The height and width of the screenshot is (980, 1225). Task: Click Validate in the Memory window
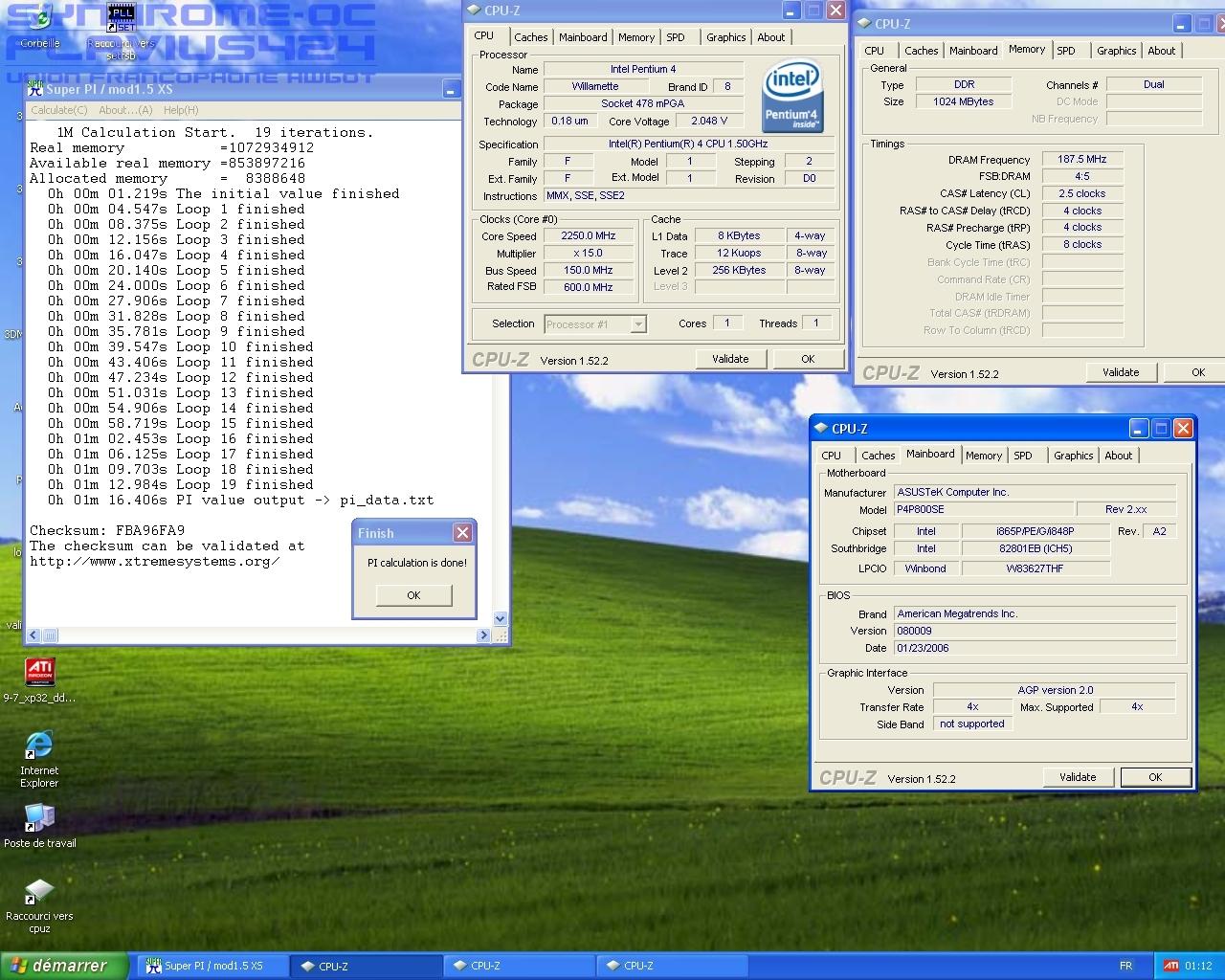(x=1121, y=372)
